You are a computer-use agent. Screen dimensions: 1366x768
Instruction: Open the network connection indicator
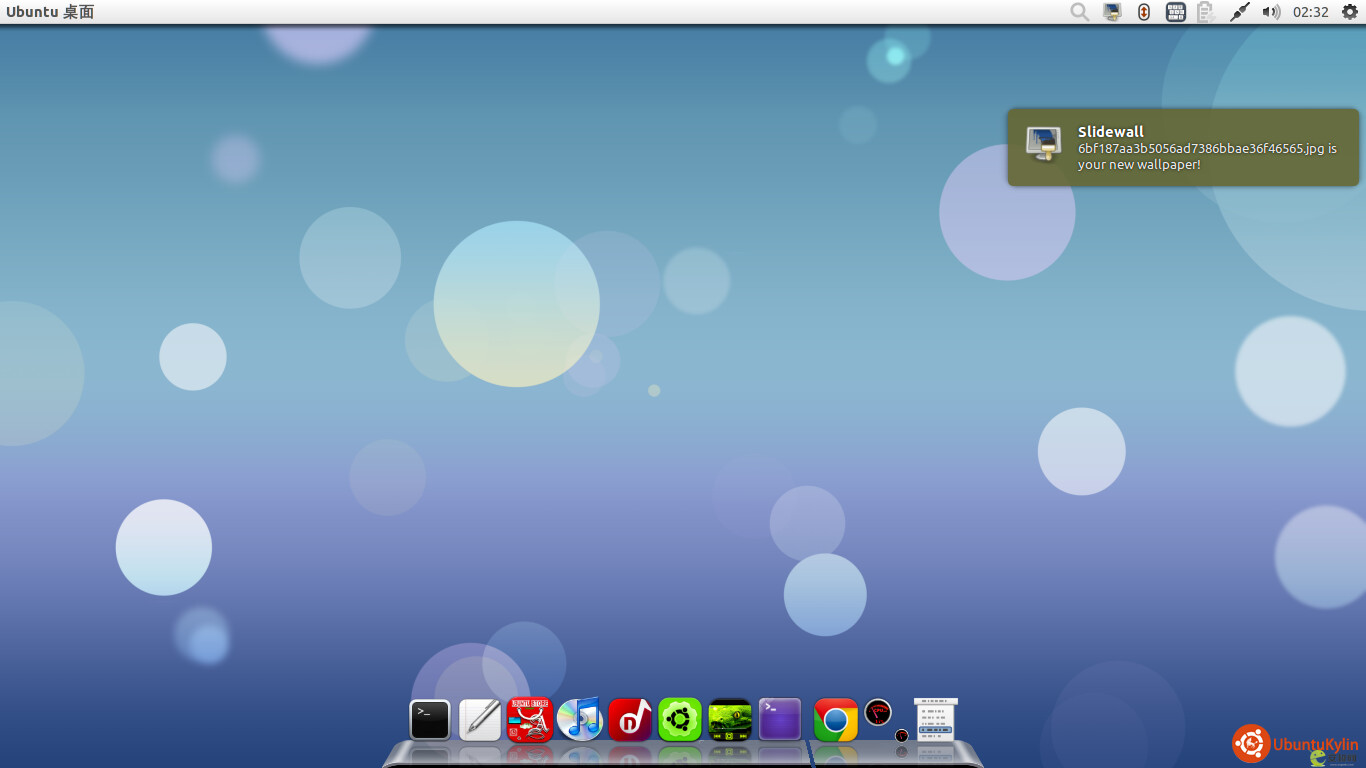point(1239,12)
